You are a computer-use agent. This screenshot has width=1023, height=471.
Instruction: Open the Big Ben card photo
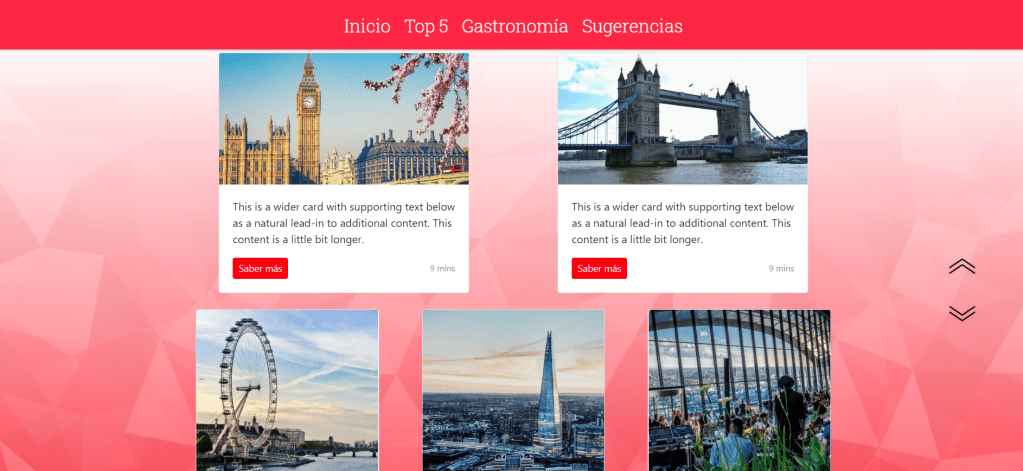(x=344, y=119)
